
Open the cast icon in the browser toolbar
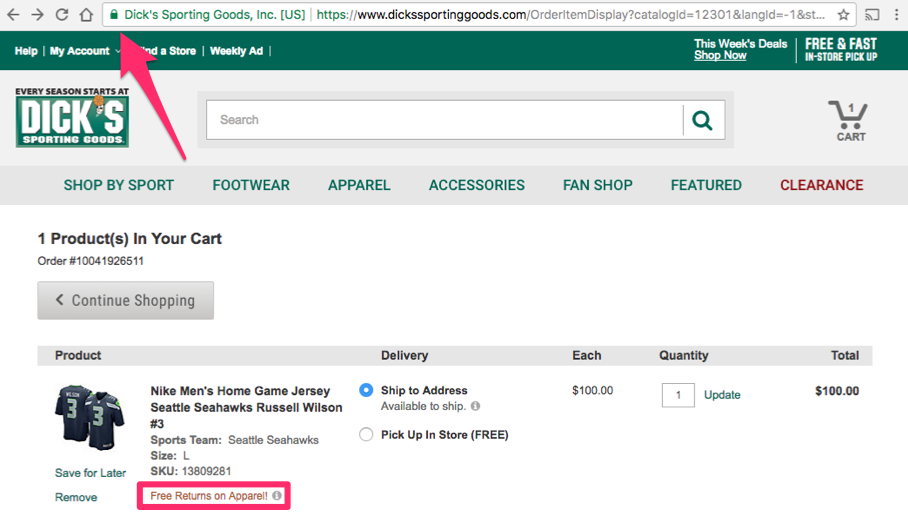[872, 14]
